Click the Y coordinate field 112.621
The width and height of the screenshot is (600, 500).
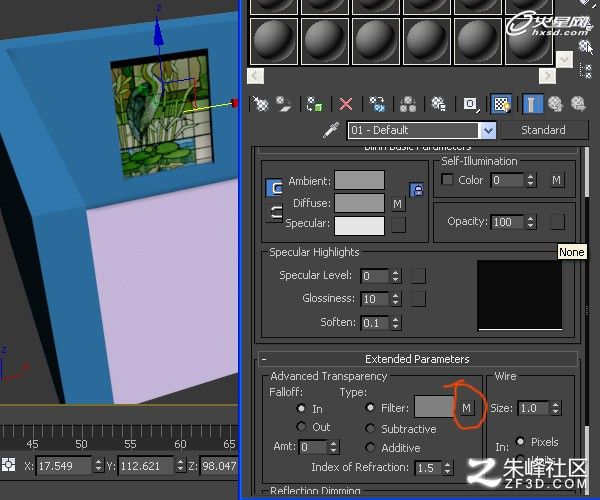tap(147, 466)
